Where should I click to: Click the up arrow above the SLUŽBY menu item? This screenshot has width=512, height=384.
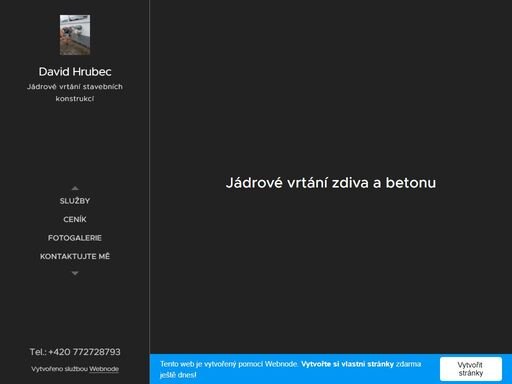click(x=75, y=188)
